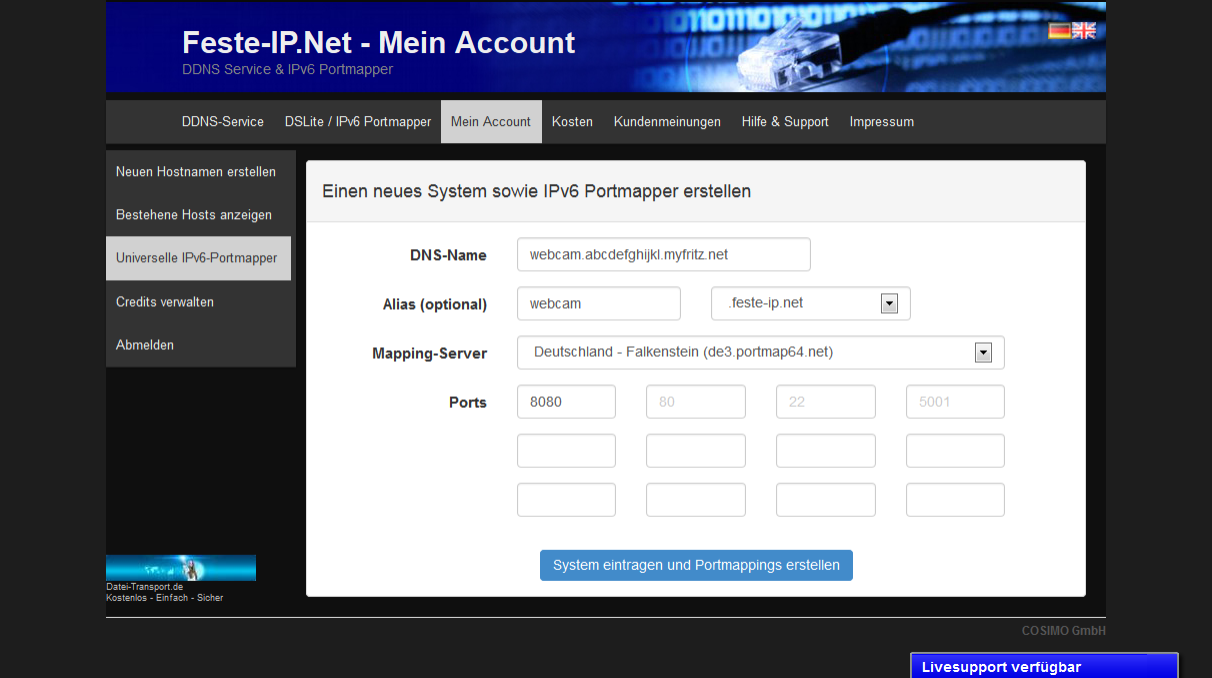
Task: Select the Mein Account tab
Action: pyautogui.click(x=491, y=122)
